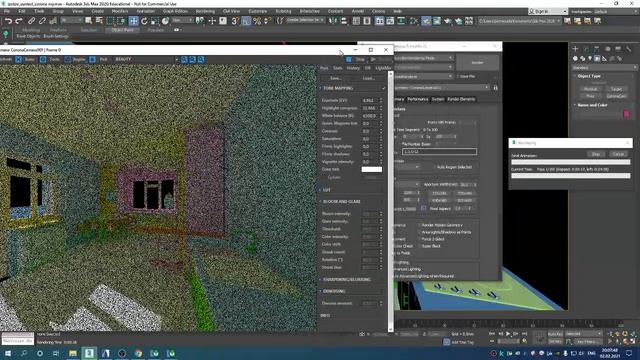The image size is (640, 360).
Task: Toggle the Angle Snap icon
Action: [246, 21]
